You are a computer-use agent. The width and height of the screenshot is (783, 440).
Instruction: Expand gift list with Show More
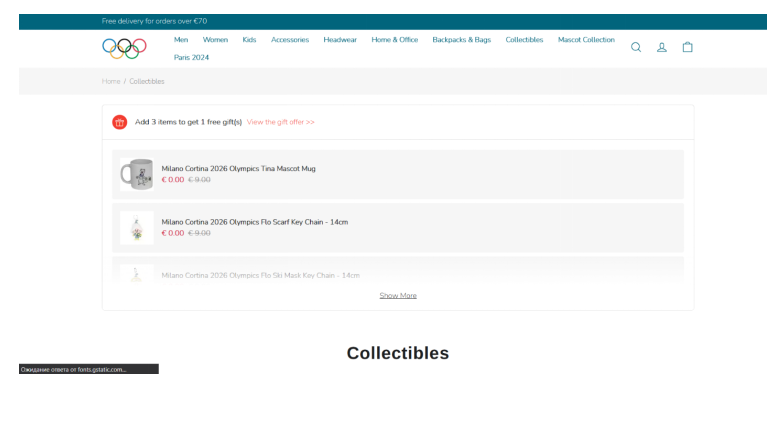398,296
